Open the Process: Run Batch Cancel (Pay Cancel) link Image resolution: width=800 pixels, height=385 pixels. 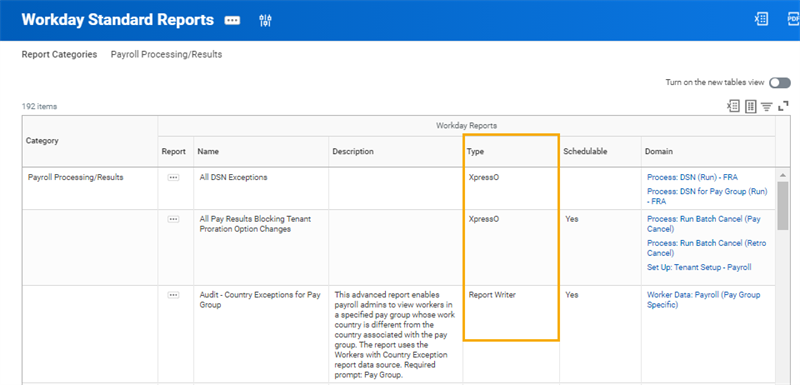click(704, 224)
